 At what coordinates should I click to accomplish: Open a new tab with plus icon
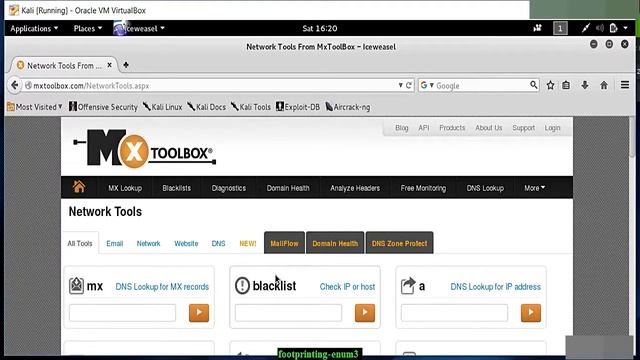pos(126,65)
